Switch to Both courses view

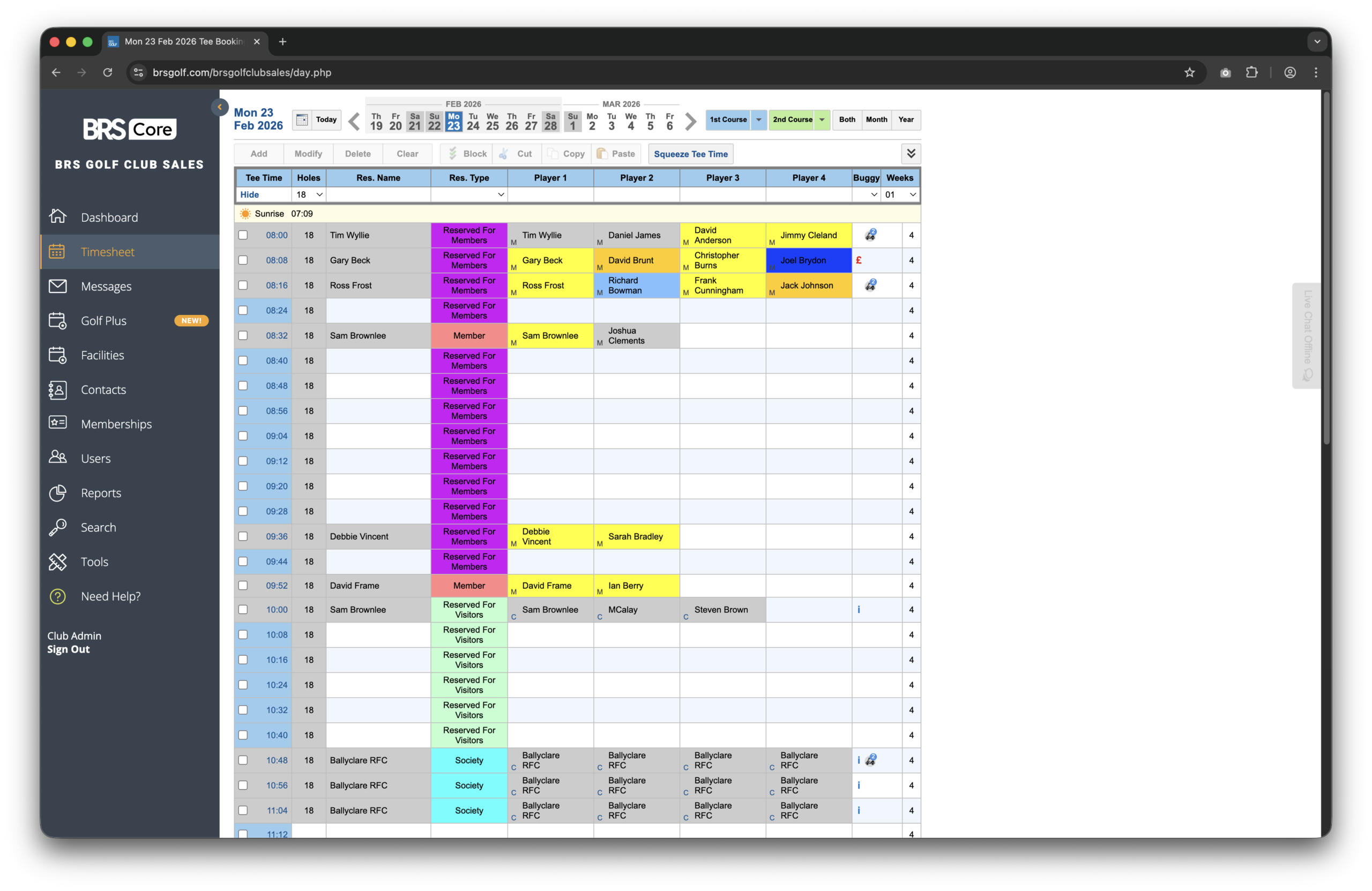[847, 120]
